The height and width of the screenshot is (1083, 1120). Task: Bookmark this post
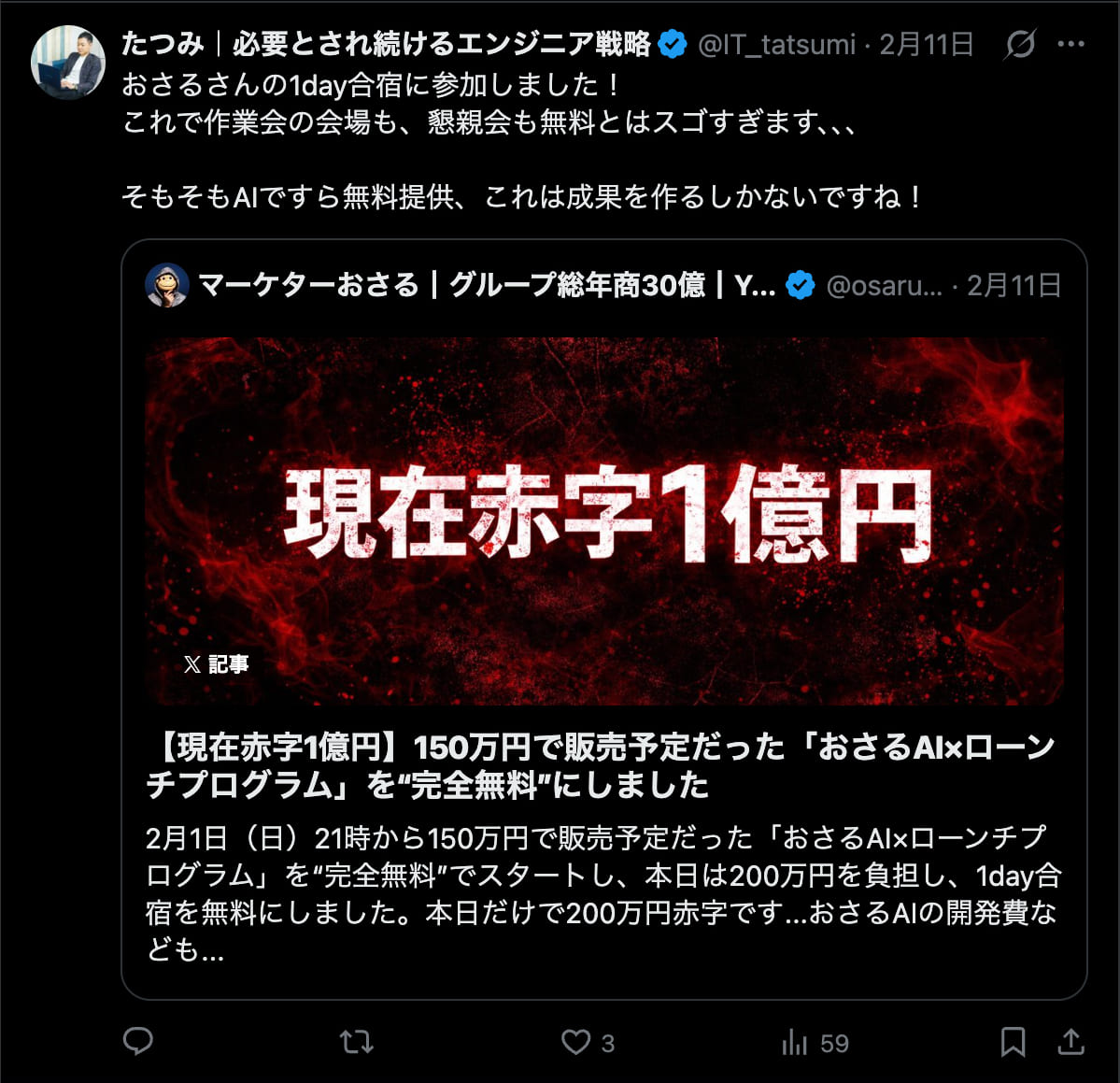1013,1042
